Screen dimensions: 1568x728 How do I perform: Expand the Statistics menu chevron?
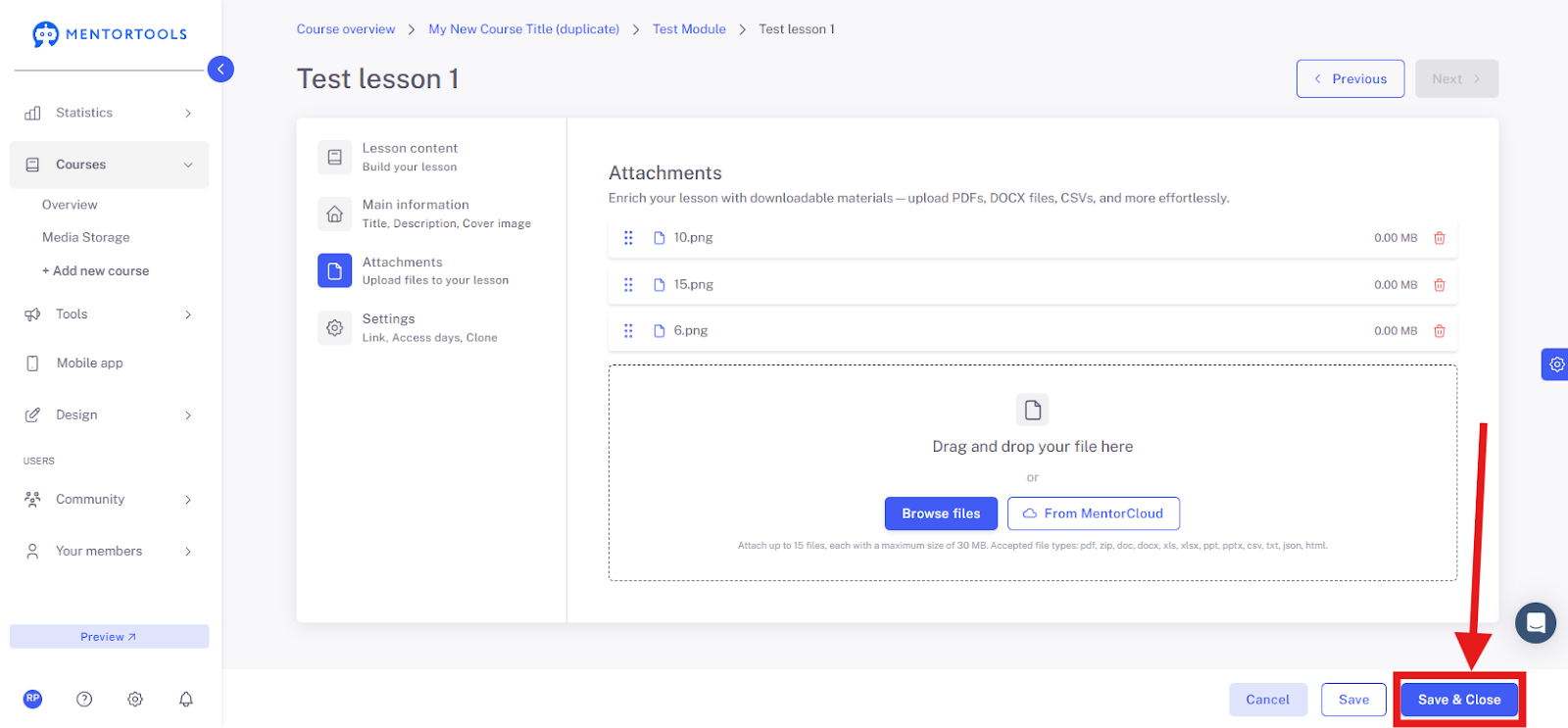tap(188, 114)
